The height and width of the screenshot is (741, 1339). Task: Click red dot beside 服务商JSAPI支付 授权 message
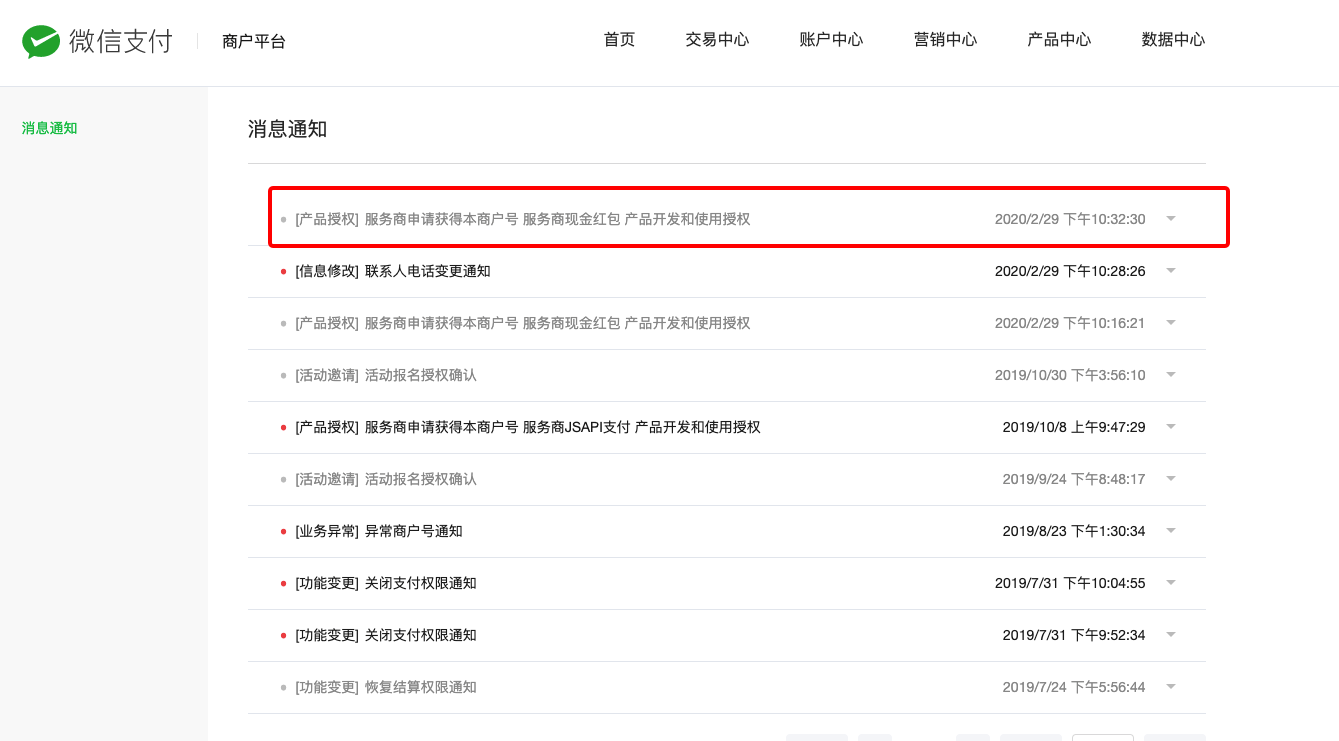pos(282,427)
